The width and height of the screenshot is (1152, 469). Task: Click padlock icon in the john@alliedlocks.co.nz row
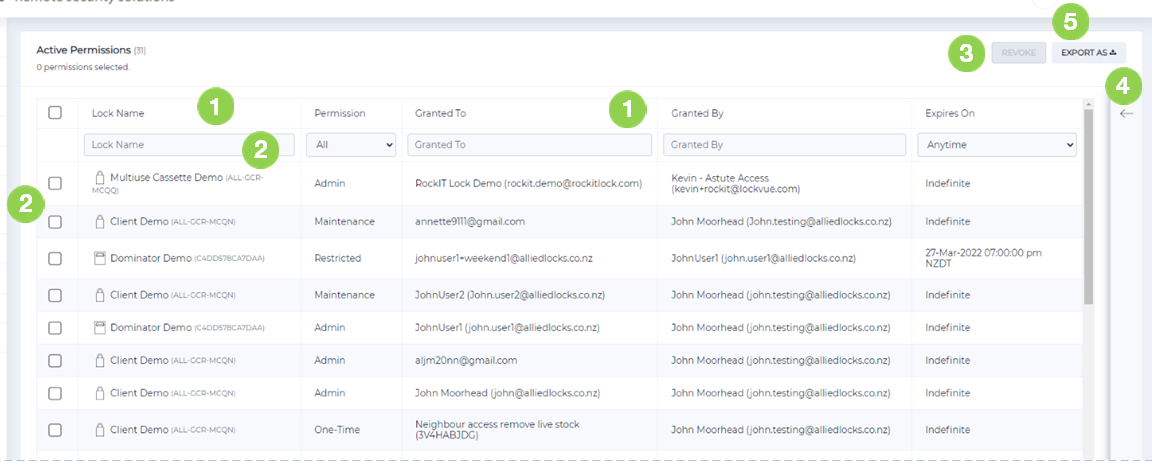(x=101, y=393)
